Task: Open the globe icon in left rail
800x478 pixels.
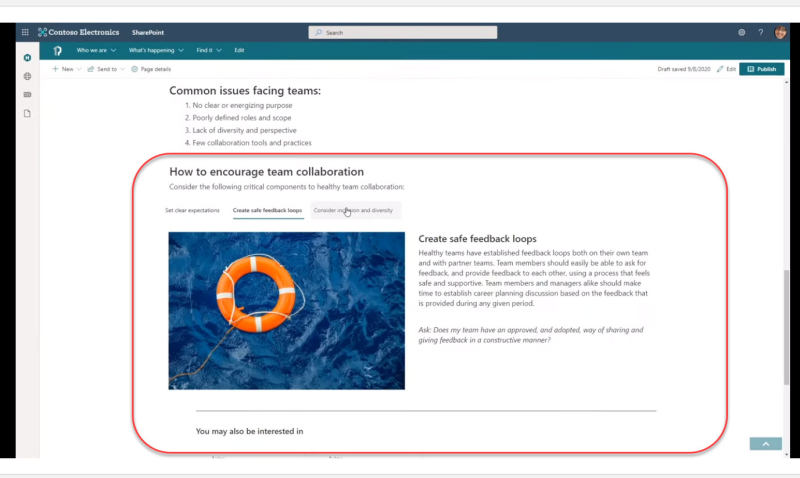Action: click(x=28, y=76)
